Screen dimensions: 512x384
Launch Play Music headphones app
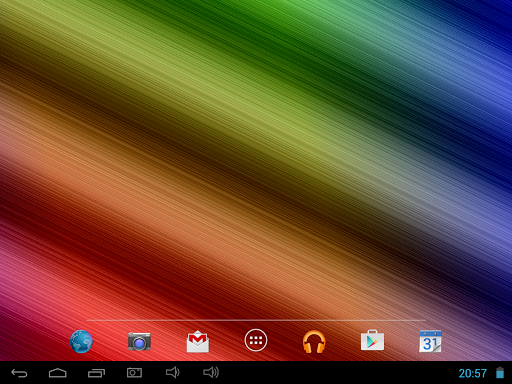[314, 341]
